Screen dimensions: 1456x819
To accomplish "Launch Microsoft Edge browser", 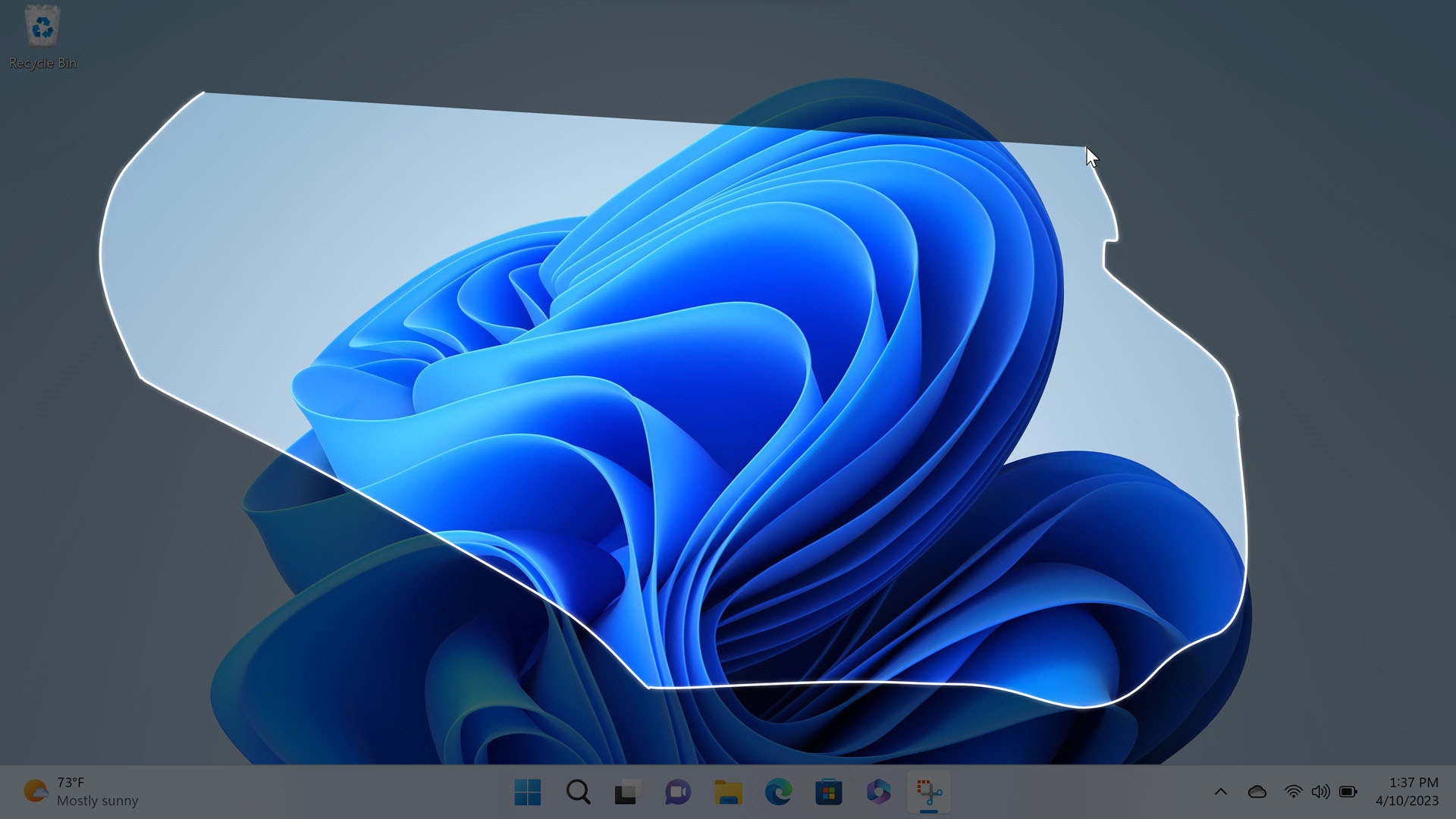I will [778, 792].
